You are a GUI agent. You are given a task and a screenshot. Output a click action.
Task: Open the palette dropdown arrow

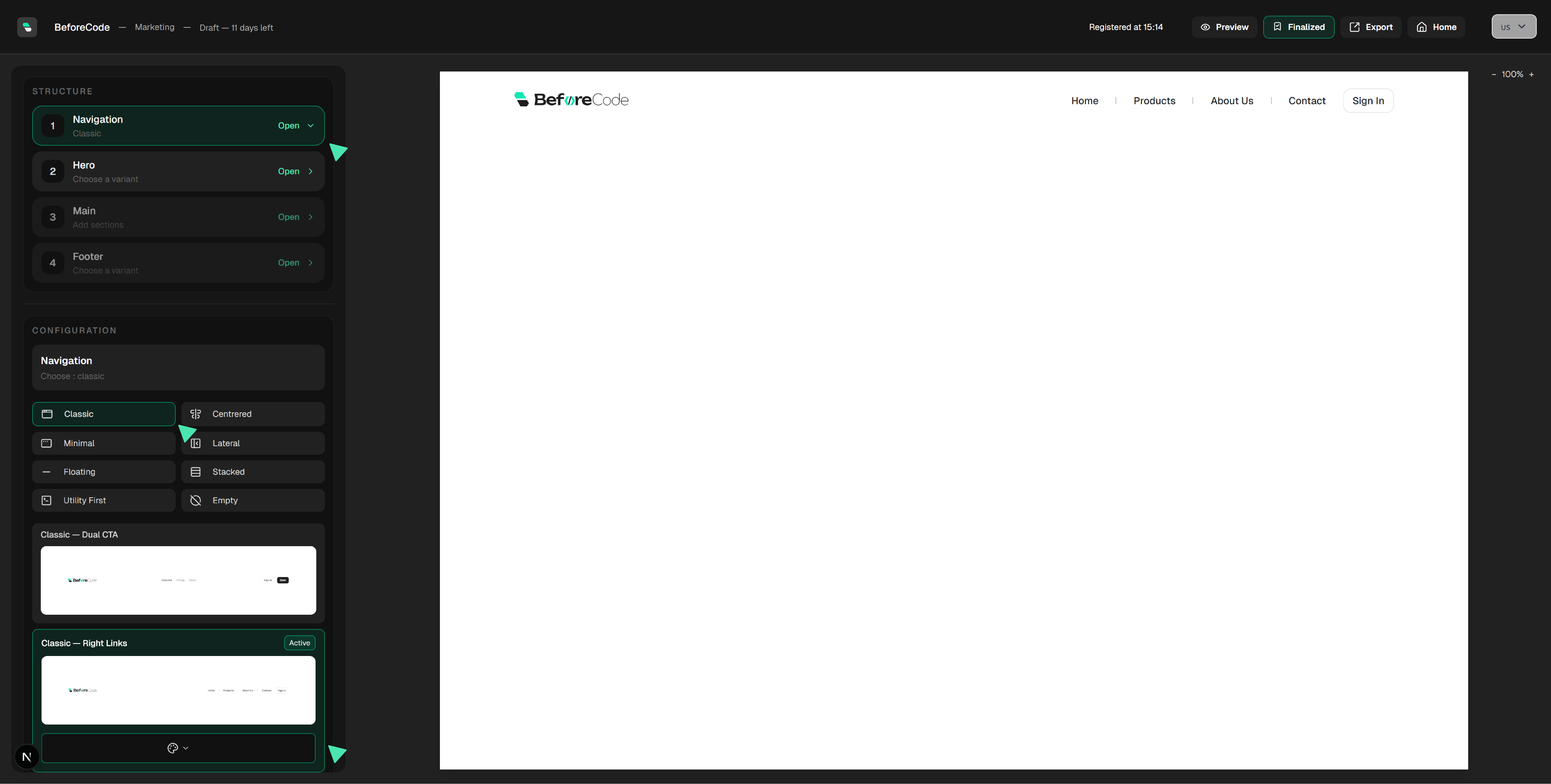186,748
